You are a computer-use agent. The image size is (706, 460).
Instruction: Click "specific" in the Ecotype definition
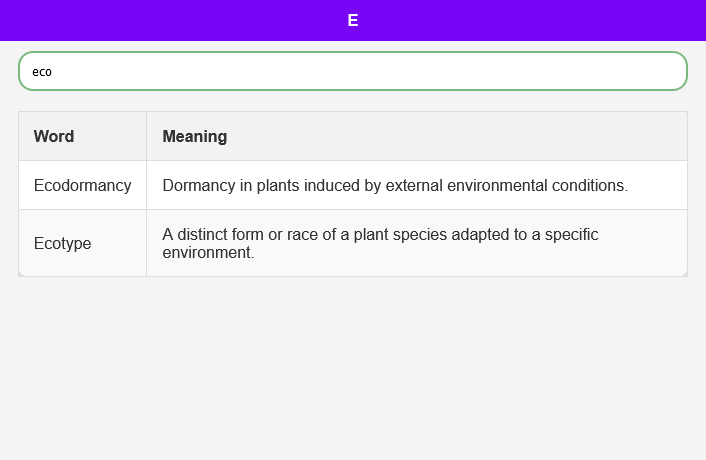point(569,234)
